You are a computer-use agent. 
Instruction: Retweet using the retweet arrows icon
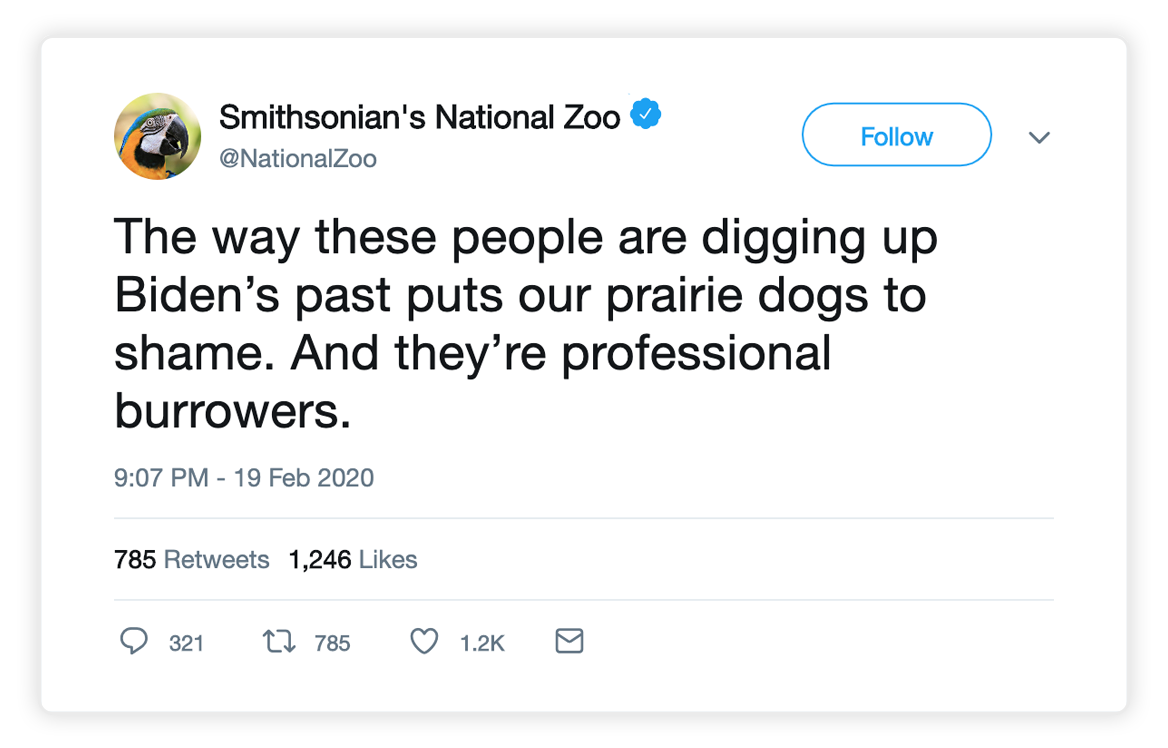[x=276, y=641]
